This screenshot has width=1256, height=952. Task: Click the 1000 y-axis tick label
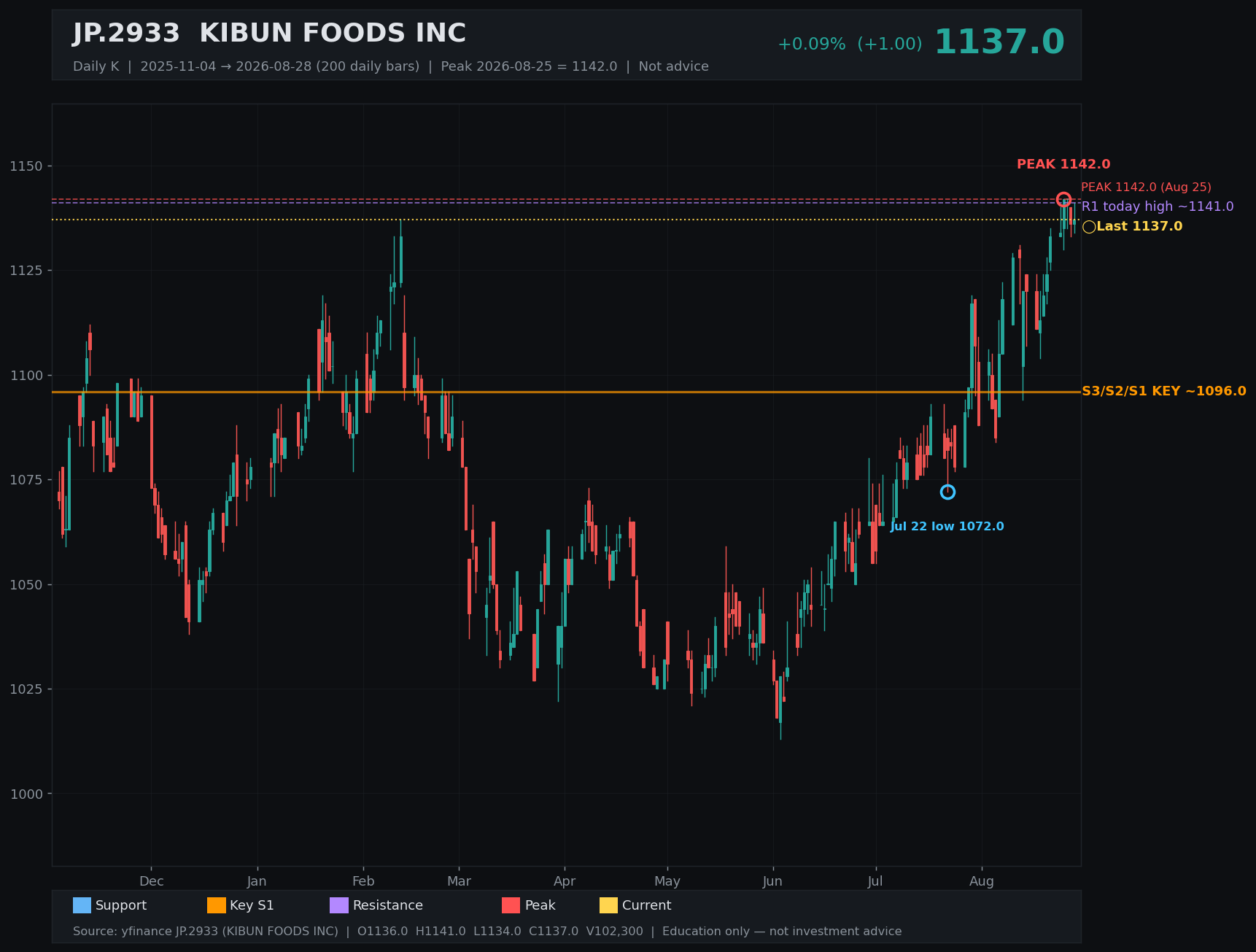pos(26,794)
